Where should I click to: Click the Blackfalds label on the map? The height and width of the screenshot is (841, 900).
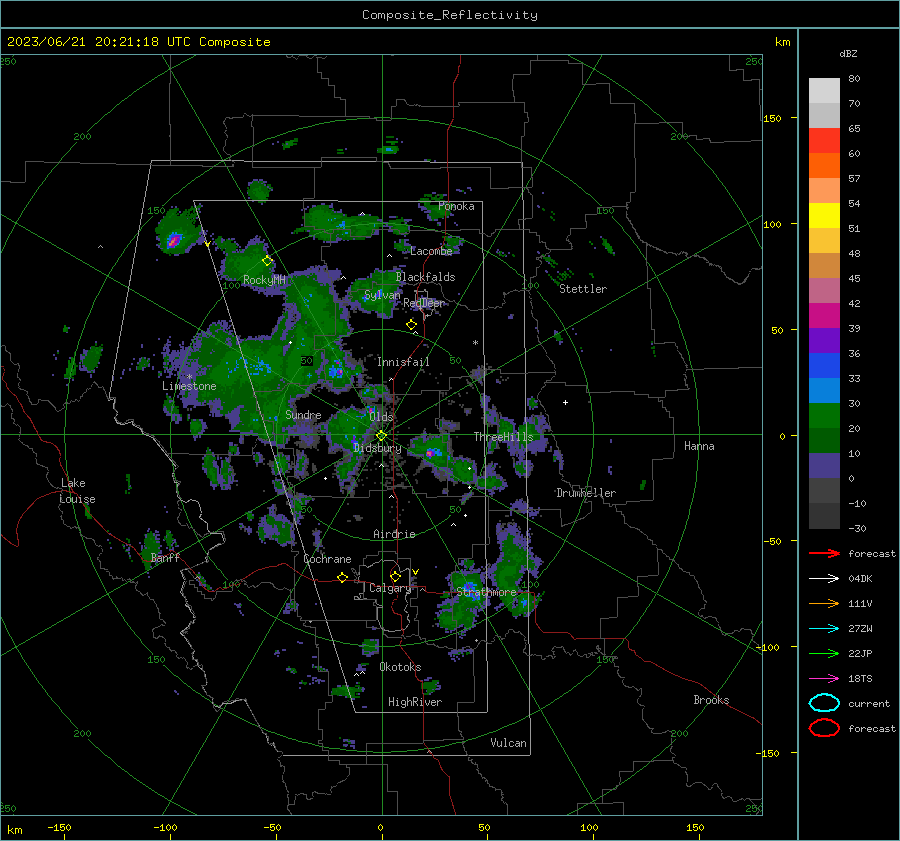[425, 277]
